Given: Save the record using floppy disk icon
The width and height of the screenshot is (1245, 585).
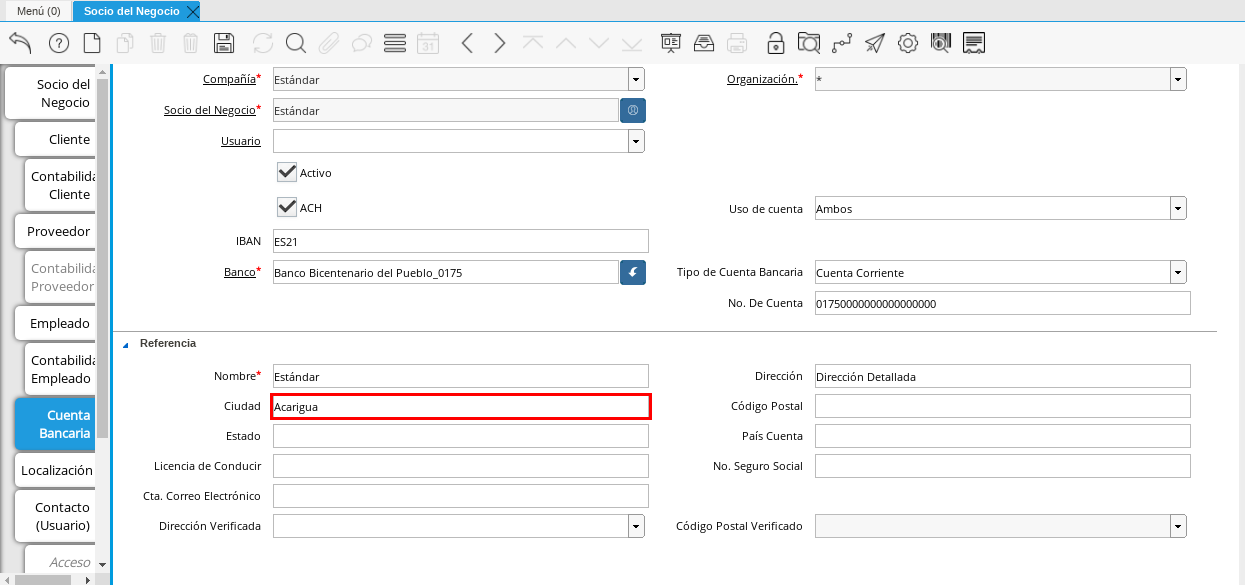Looking at the screenshot, I should [x=224, y=43].
